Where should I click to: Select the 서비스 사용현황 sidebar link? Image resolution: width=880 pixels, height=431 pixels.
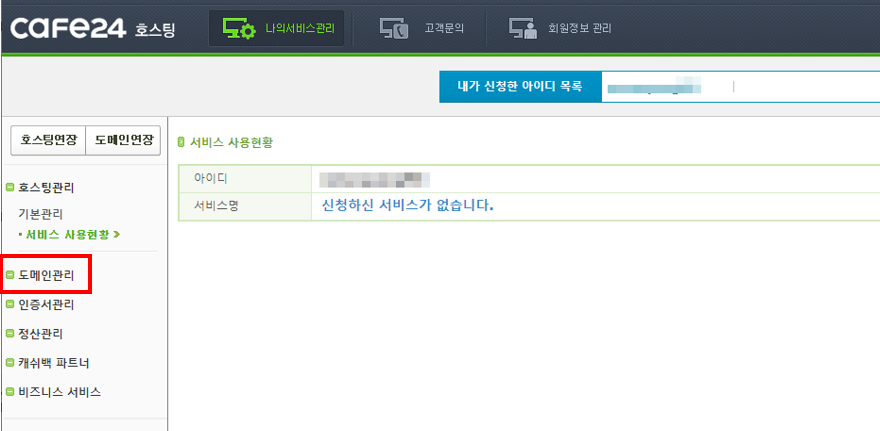68,235
